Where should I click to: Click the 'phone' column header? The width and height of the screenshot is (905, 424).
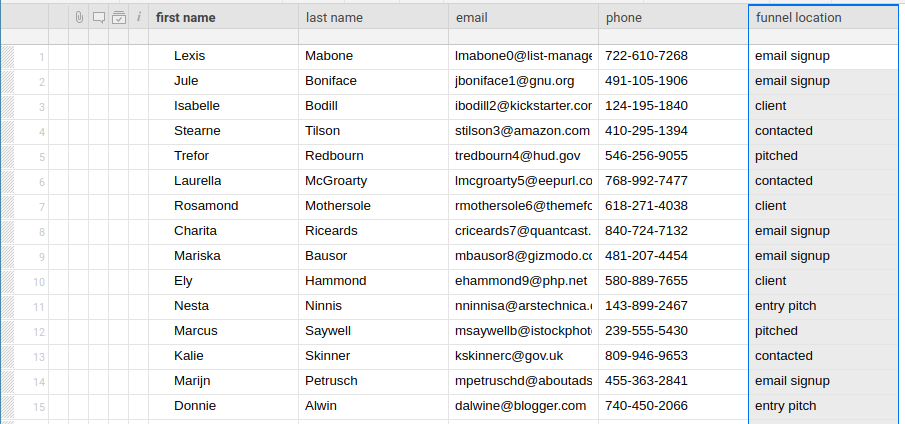point(672,17)
